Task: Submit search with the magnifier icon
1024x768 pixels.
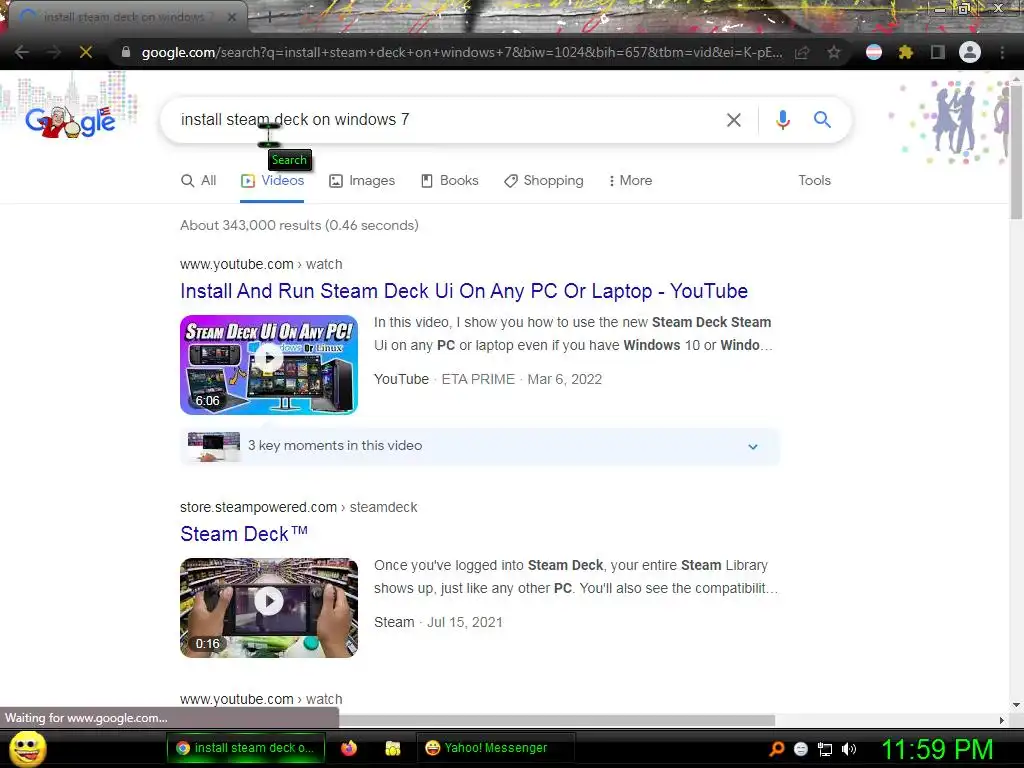Action: click(822, 120)
